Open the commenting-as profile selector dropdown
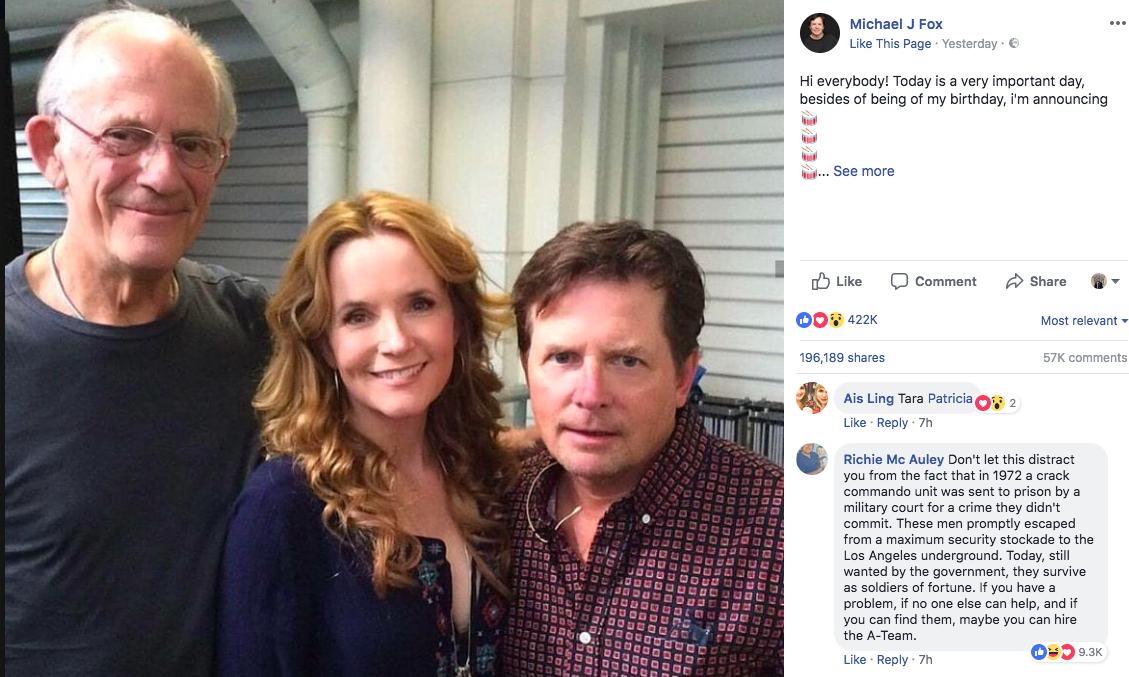 [1105, 281]
